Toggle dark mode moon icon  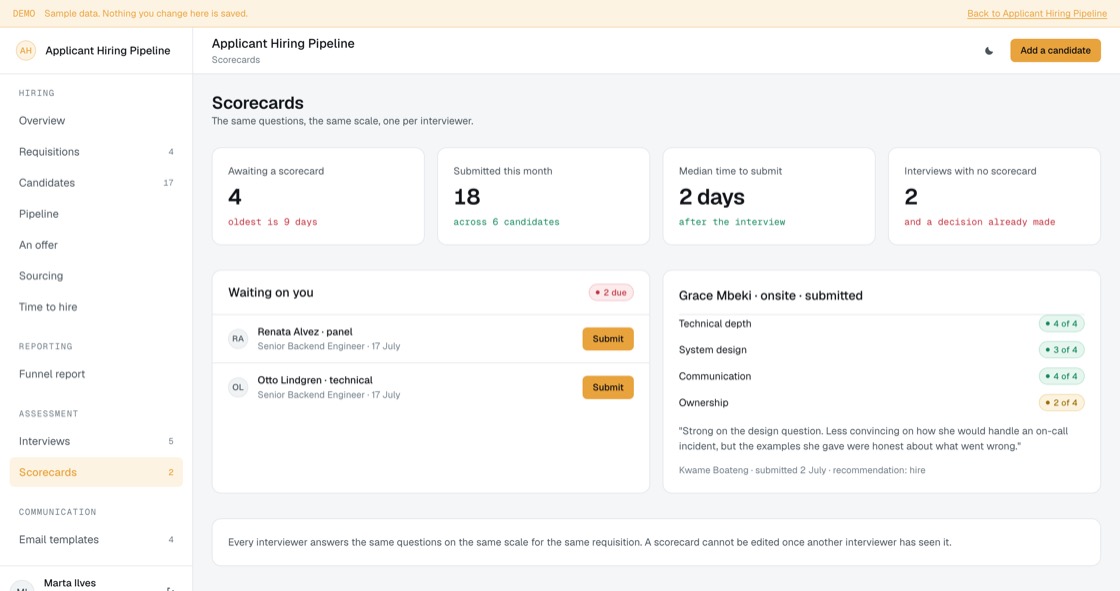(989, 51)
